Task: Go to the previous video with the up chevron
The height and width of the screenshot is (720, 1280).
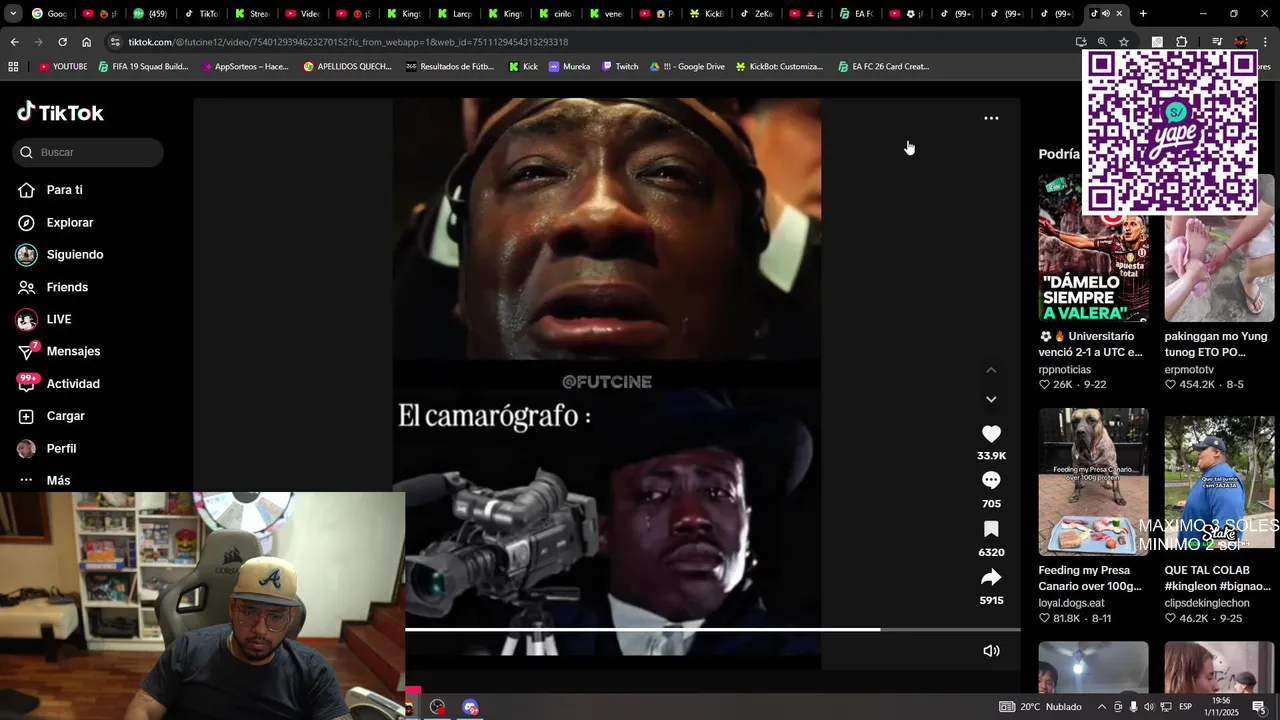Action: 991,370
